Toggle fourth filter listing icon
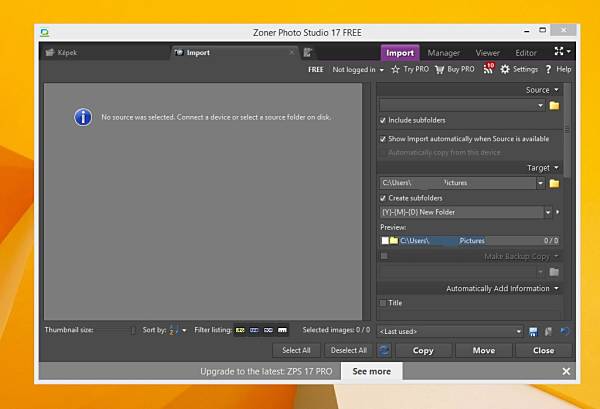The width and height of the screenshot is (600, 409). tap(282, 330)
